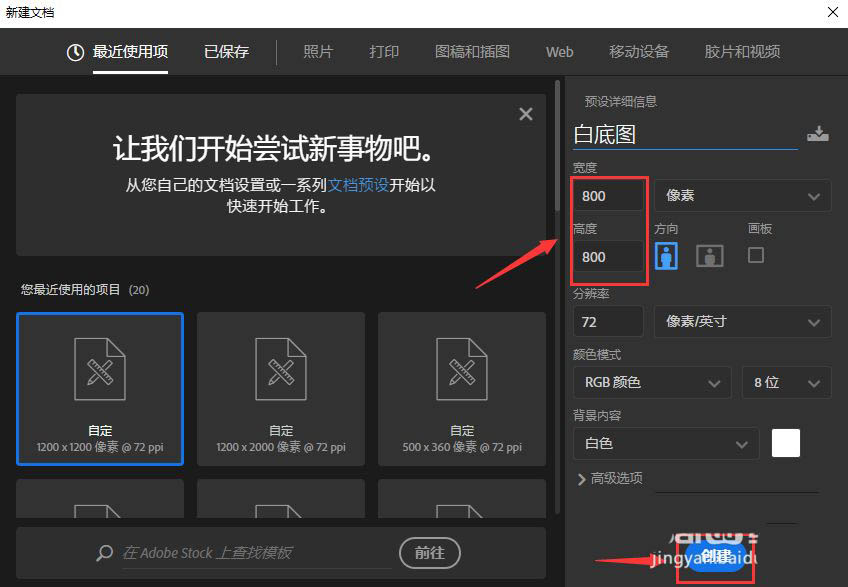Click the Adobe Stock template search field
Viewport: 848px width, 587px height.
(x=257, y=553)
